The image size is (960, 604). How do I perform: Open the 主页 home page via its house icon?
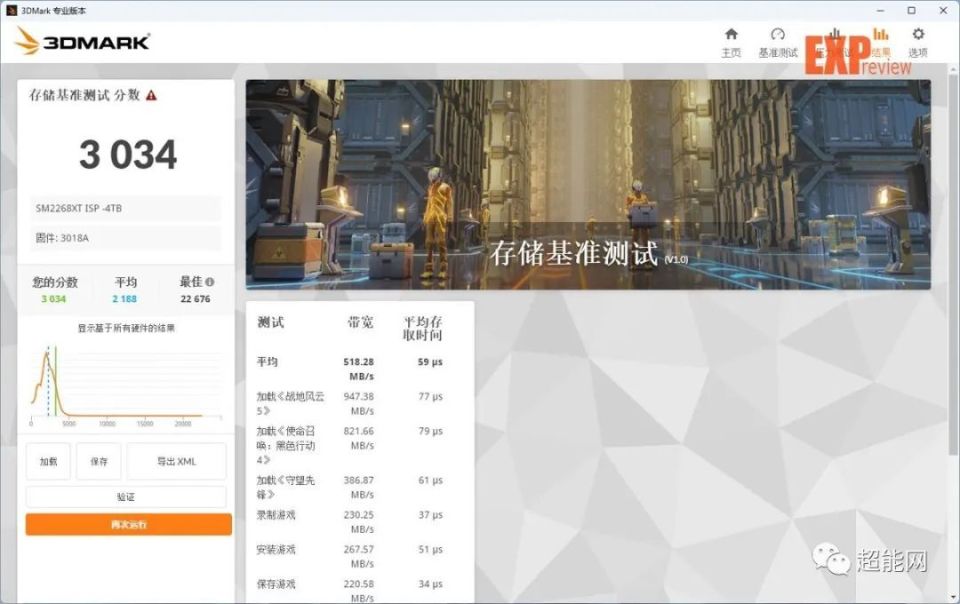pos(731,33)
